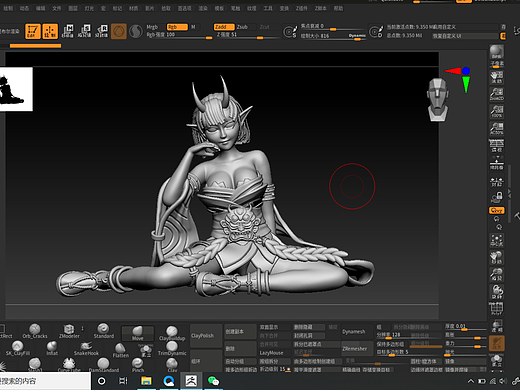
Task: Toggle the Transparency icon
Action: tap(496, 326)
